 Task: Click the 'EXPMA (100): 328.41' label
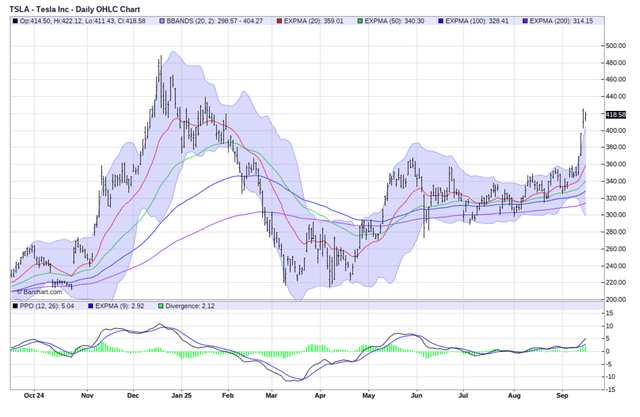click(477, 21)
